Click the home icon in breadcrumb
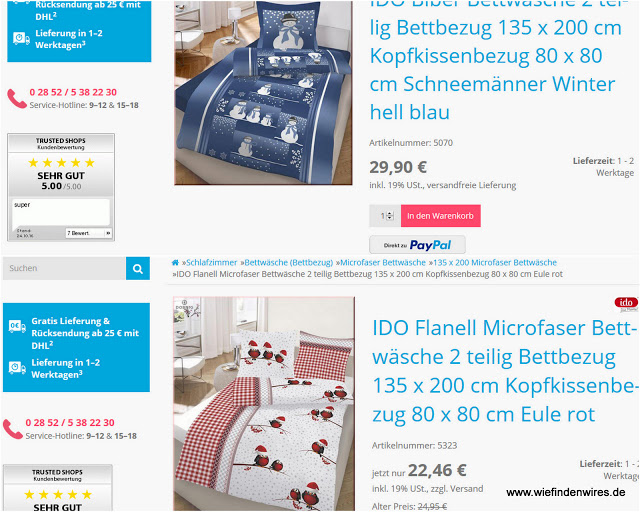640x512 pixels. tap(175, 263)
